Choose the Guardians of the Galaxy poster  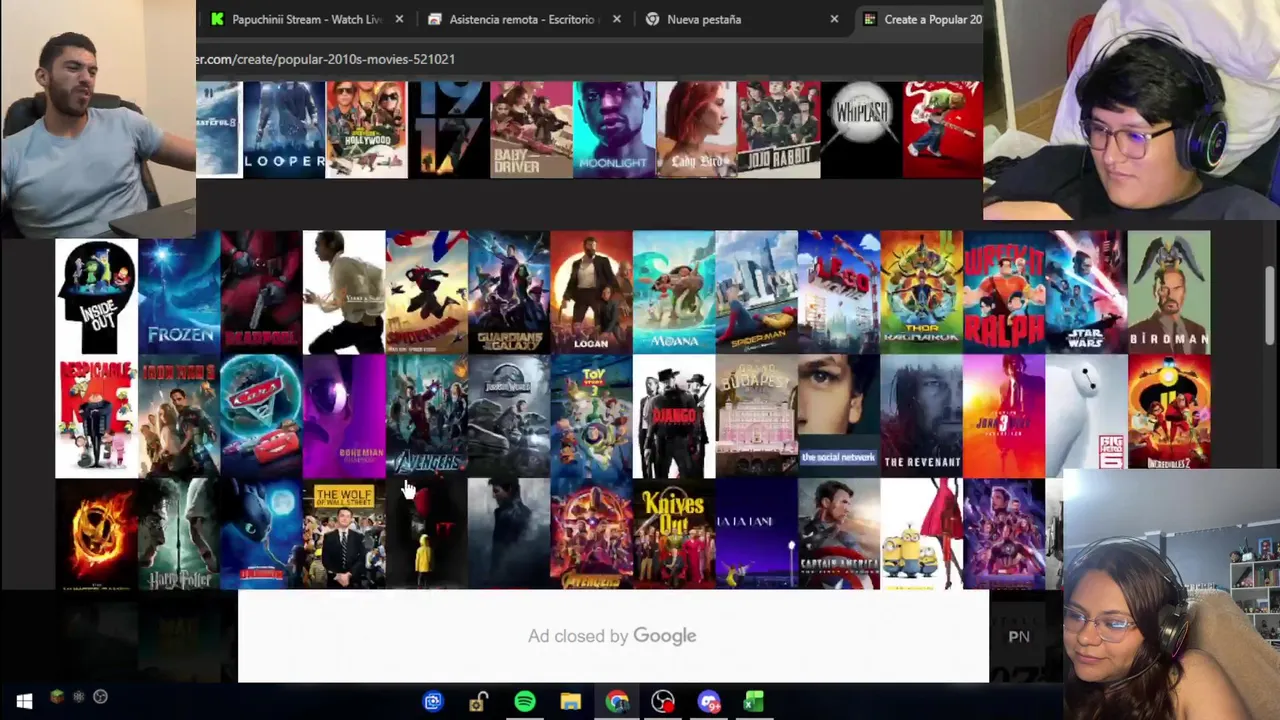509,292
